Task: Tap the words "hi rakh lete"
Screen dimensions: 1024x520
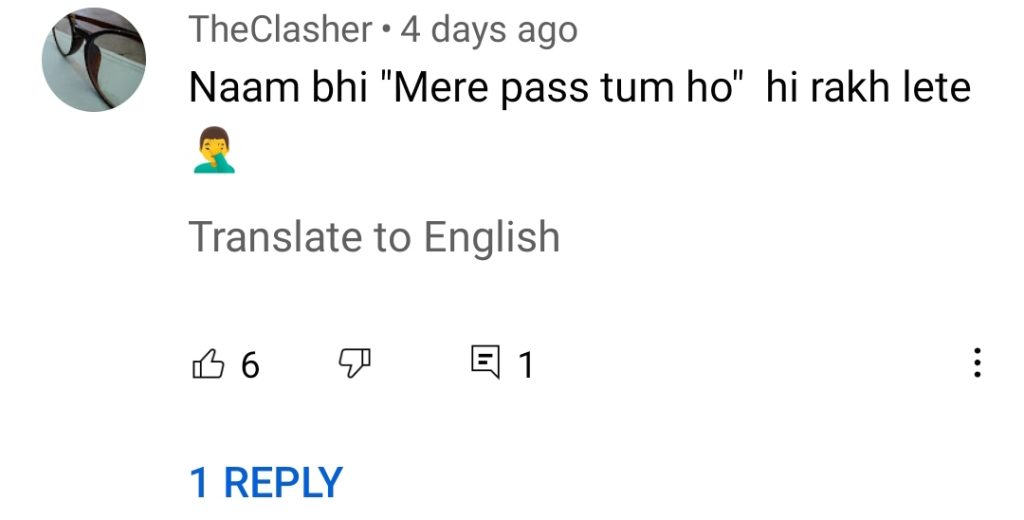Action: [x=869, y=87]
